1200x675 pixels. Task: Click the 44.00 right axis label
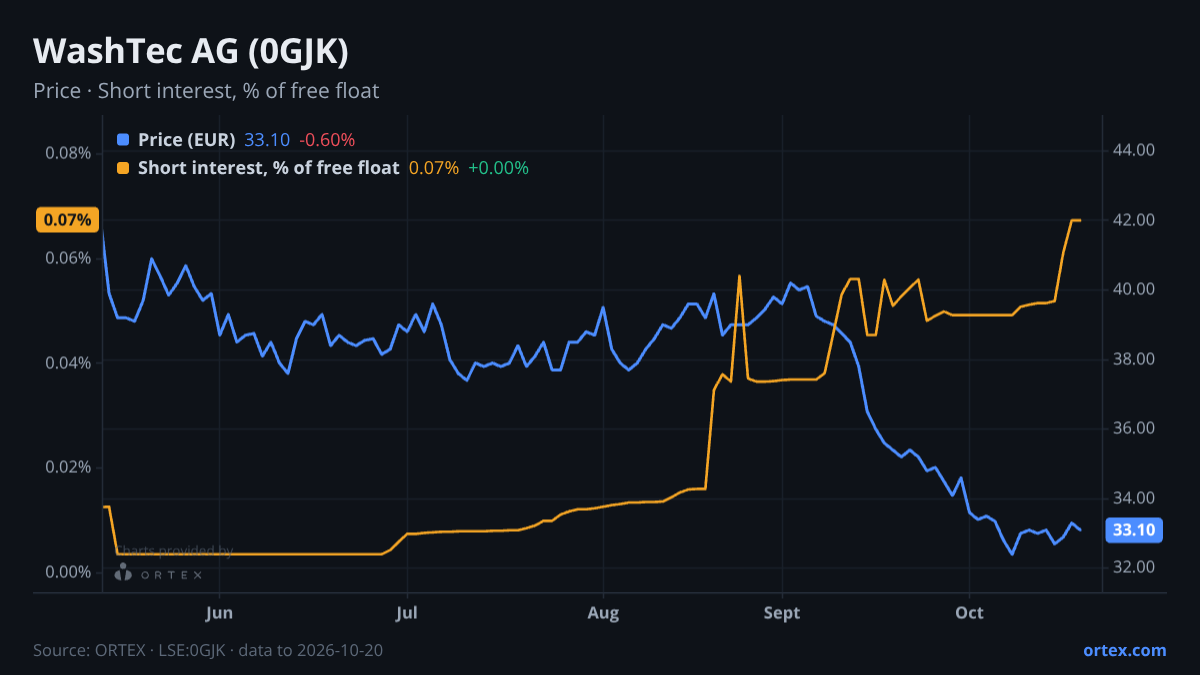click(1134, 150)
